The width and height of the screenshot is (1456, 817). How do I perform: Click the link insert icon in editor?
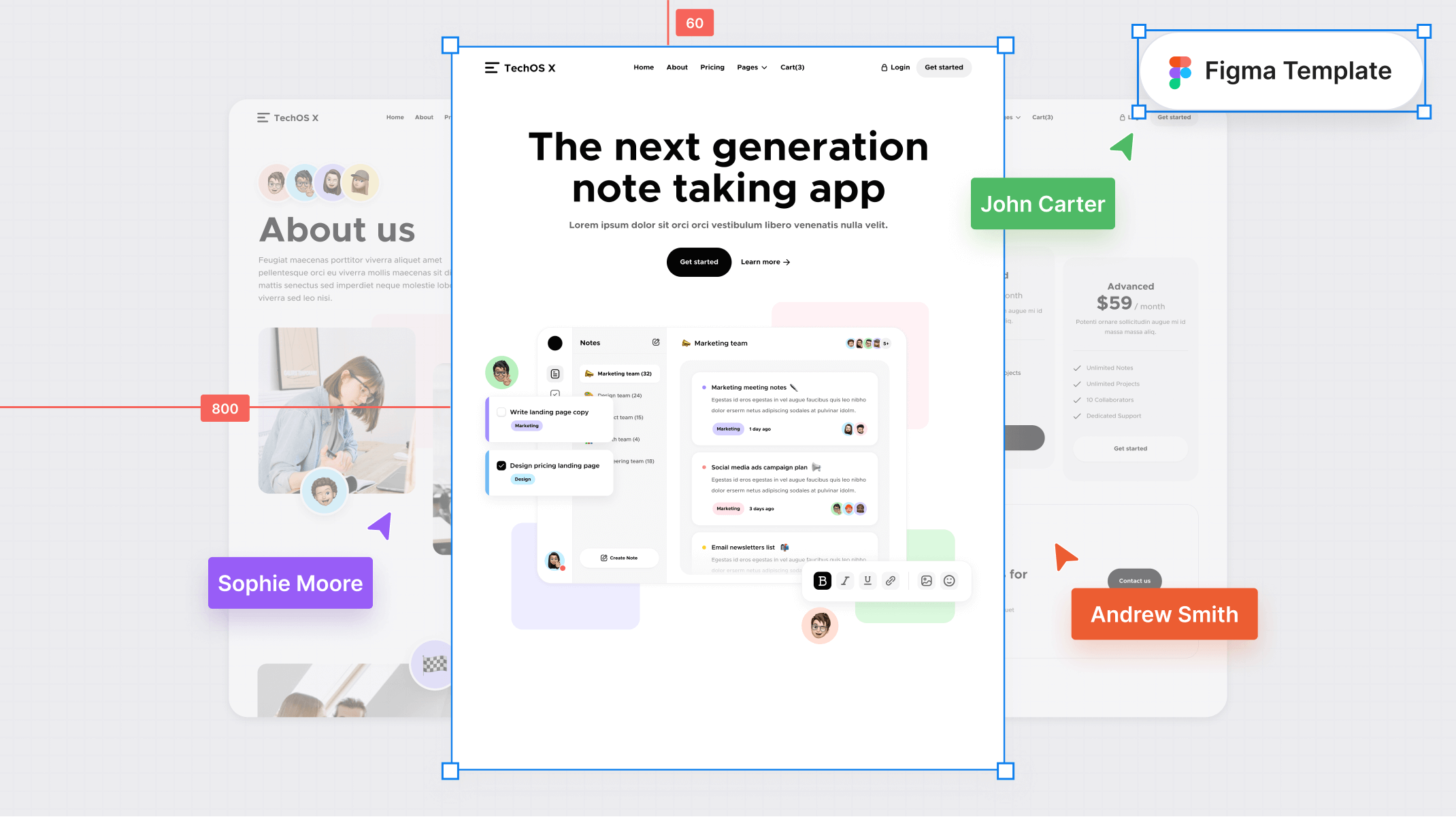pyautogui.click(x=890, y=580)
